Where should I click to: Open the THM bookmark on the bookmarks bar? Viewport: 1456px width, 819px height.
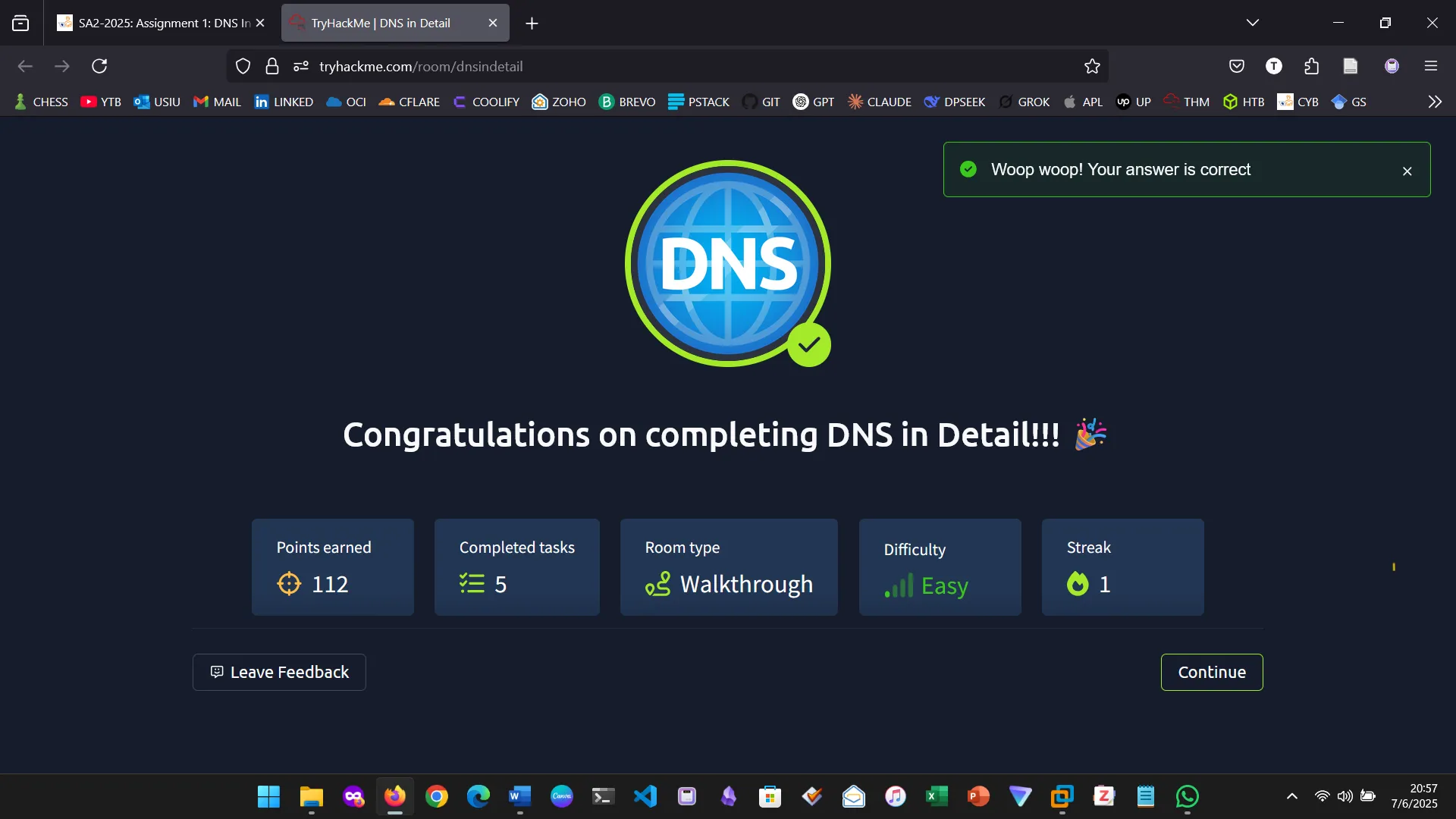tap(1195, 101)
